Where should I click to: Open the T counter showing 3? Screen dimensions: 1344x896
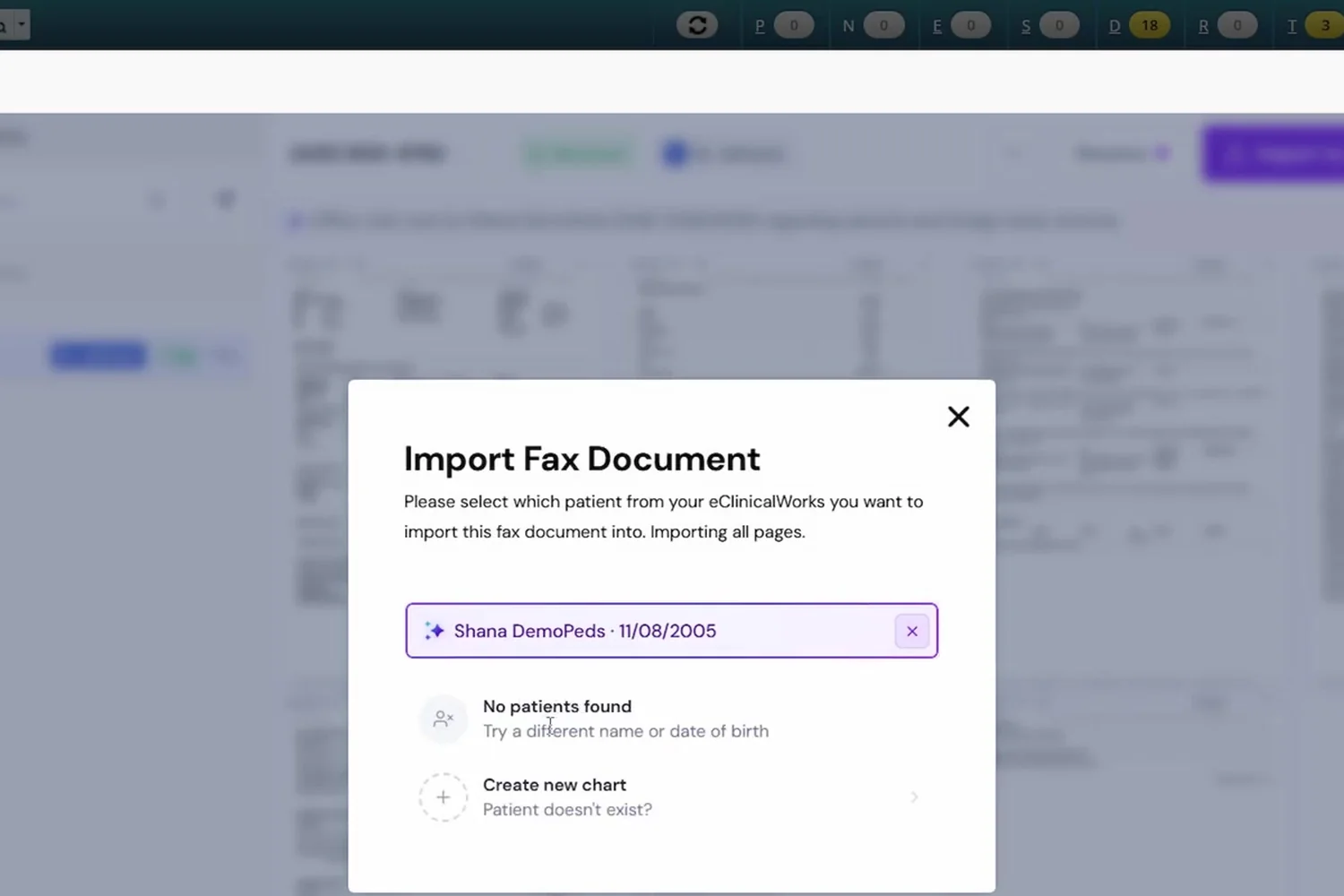pyautogui.click(x=1315, y=25)
